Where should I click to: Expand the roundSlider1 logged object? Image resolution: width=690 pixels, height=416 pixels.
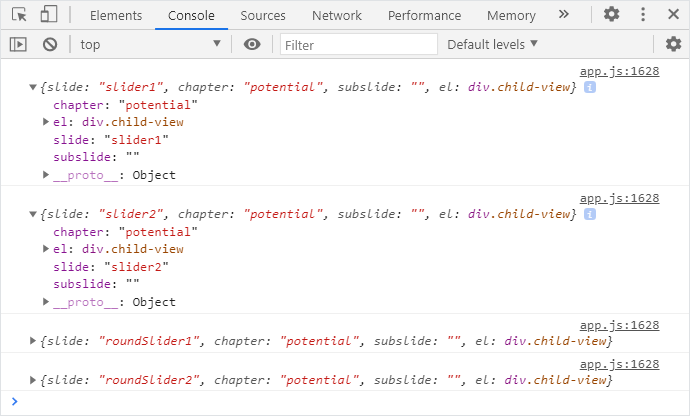tap(34, 342)
